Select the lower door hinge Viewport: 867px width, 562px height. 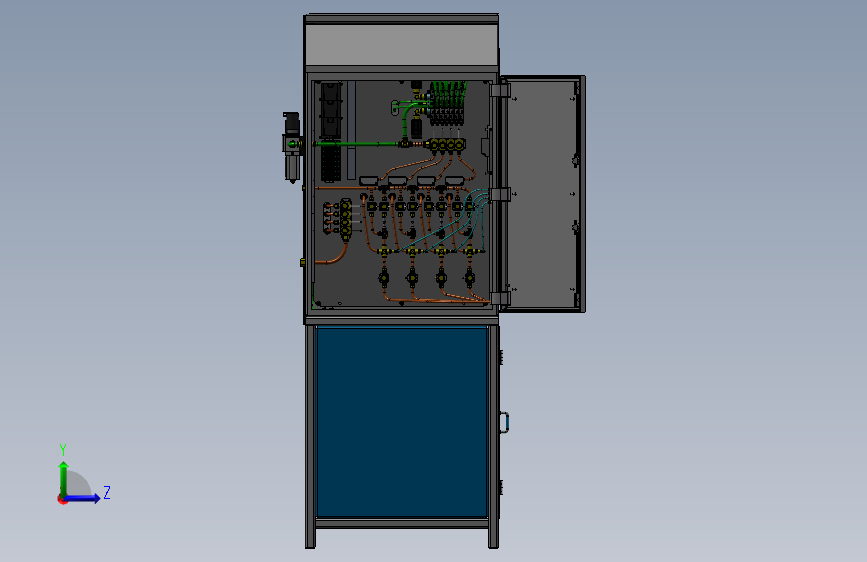(500, 299)
